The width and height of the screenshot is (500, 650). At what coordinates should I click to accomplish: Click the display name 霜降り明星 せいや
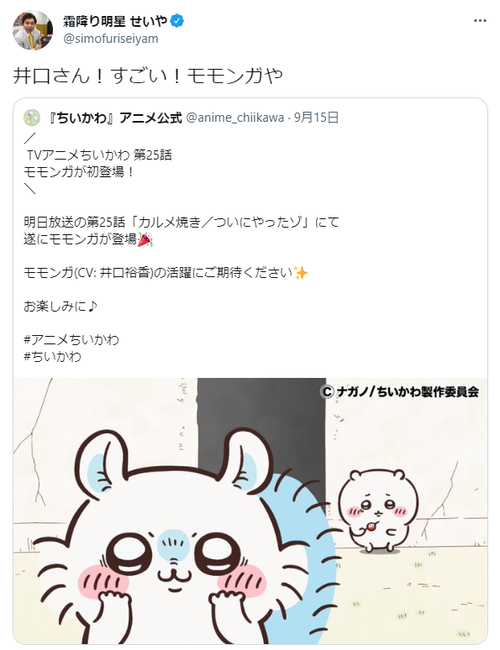[x=115, y=21]
